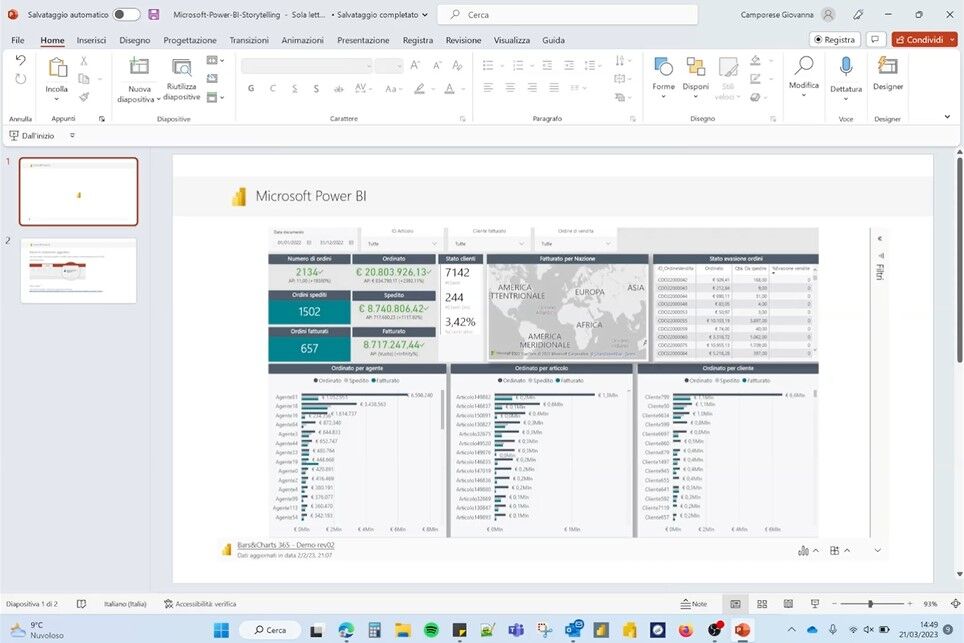964x643 pixels.
Task: Start slideshow from status bar icon
Action: 815,604
